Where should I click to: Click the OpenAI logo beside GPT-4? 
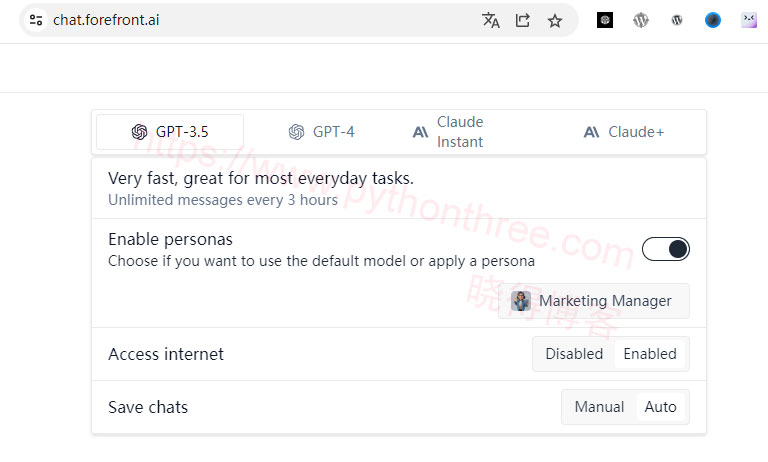(x=296, y=132)
